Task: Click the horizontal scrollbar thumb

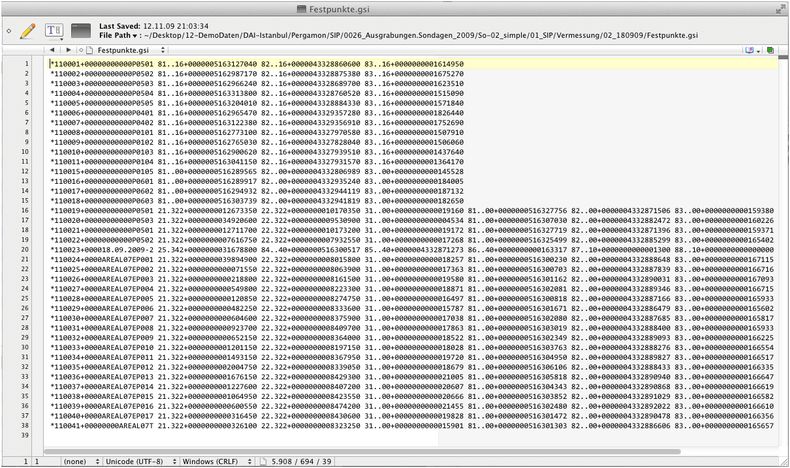Action: pyautogui.click(x=363, y=452)
